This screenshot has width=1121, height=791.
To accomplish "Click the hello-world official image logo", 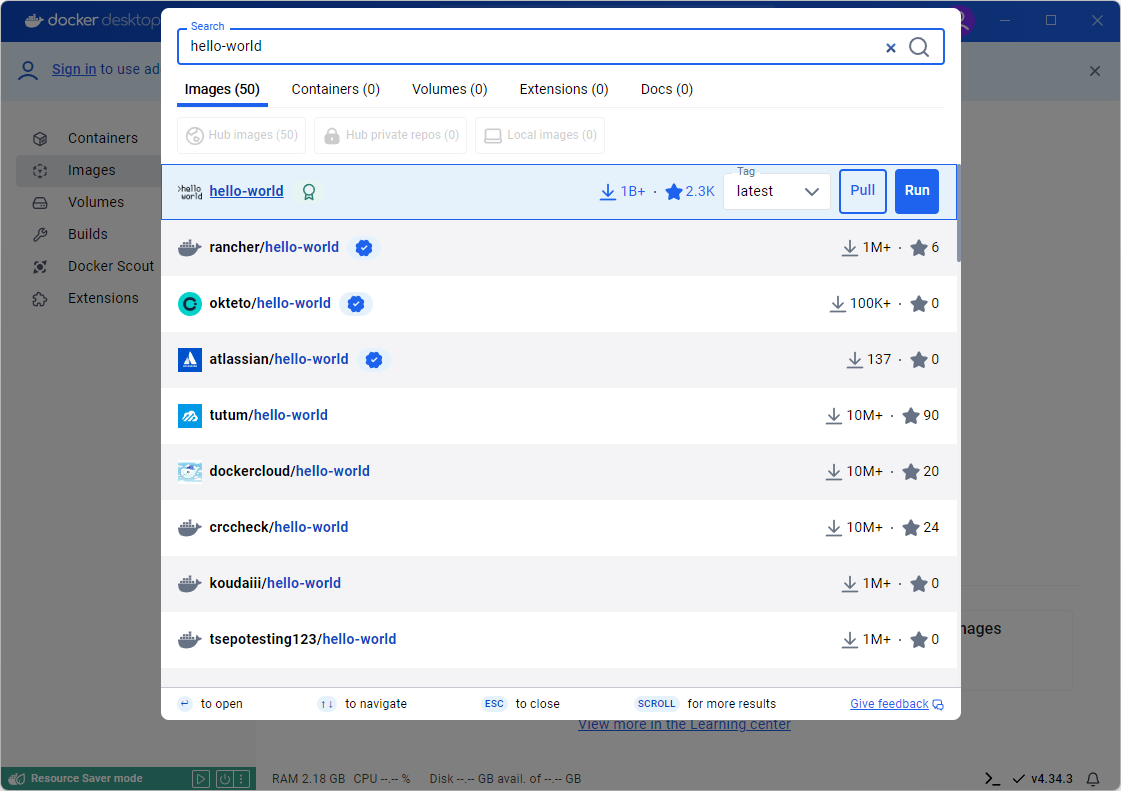I will point(189,192).
